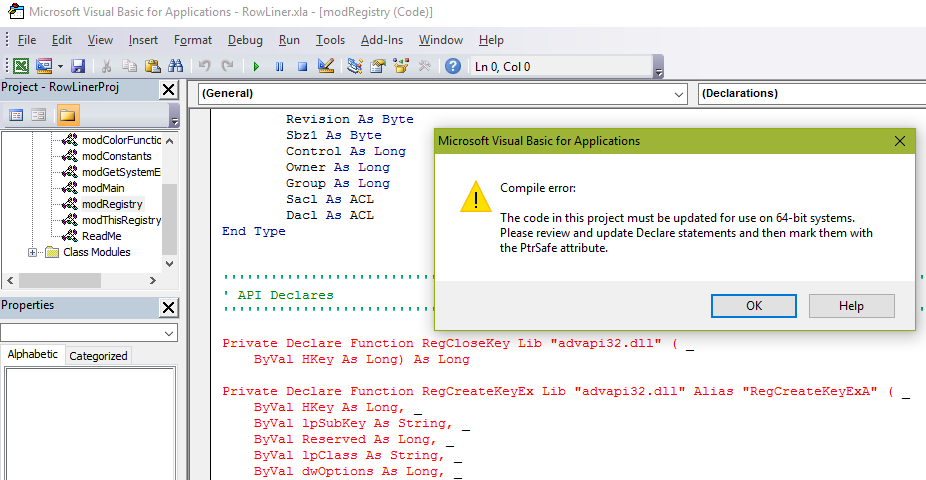The height and width of the screenshot is (480, 926).
Task: Open the Object Browser toolbar icon
Action: [401, 66]
